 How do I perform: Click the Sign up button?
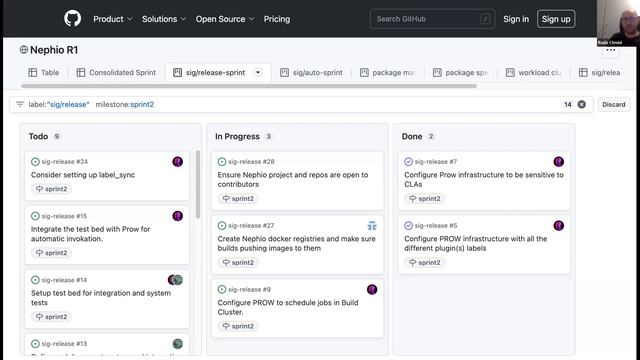(x=556, y=19)
